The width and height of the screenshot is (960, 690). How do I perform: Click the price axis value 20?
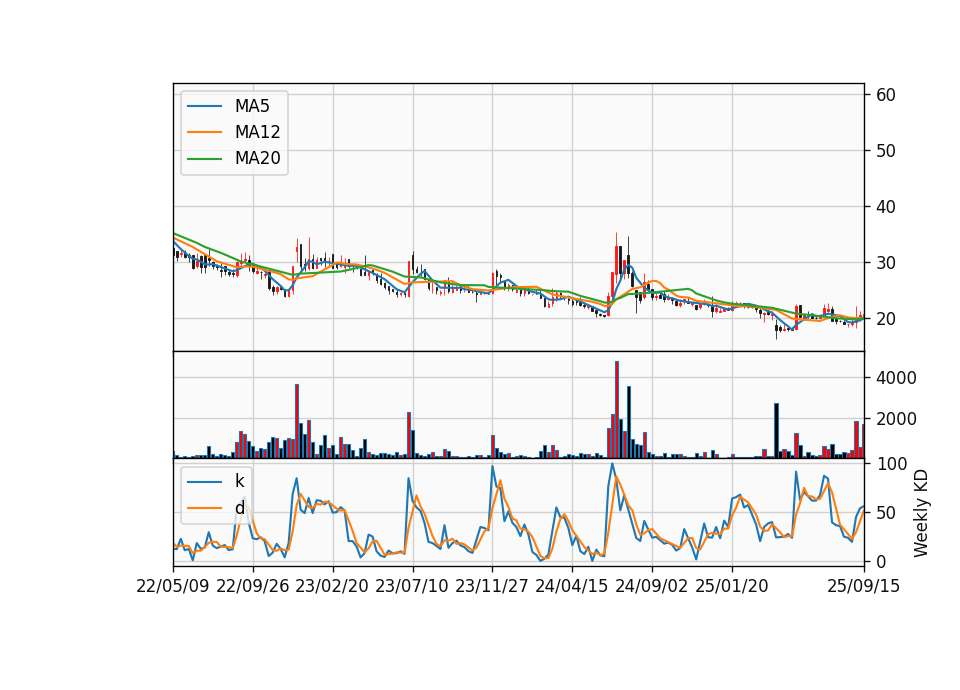click(x=885, y=319)
